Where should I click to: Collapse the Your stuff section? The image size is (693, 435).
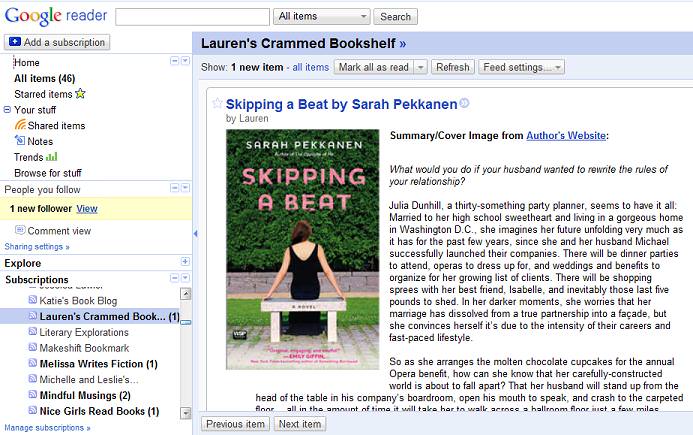(x=7, y=109)
